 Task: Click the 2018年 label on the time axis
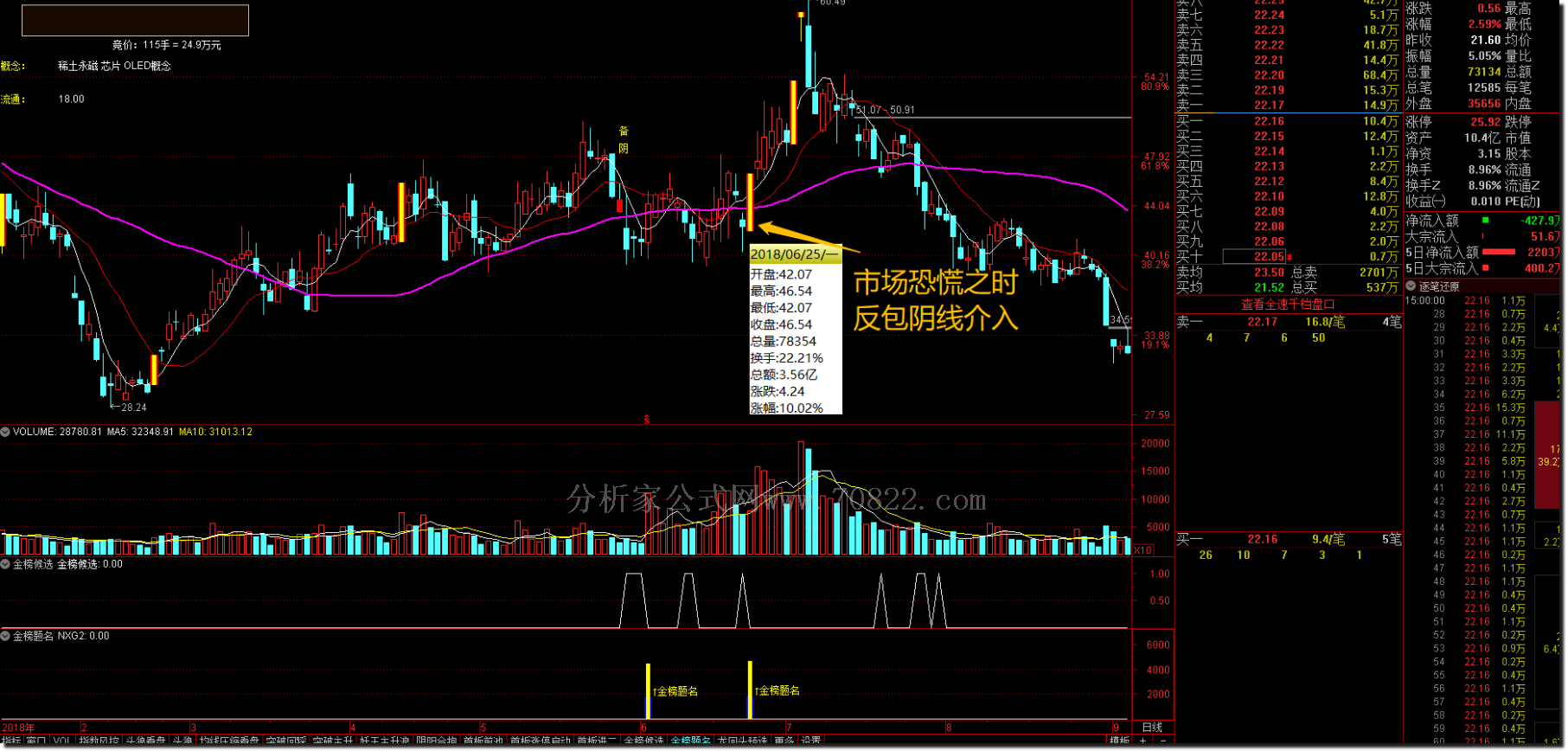[x=18, y=728]
